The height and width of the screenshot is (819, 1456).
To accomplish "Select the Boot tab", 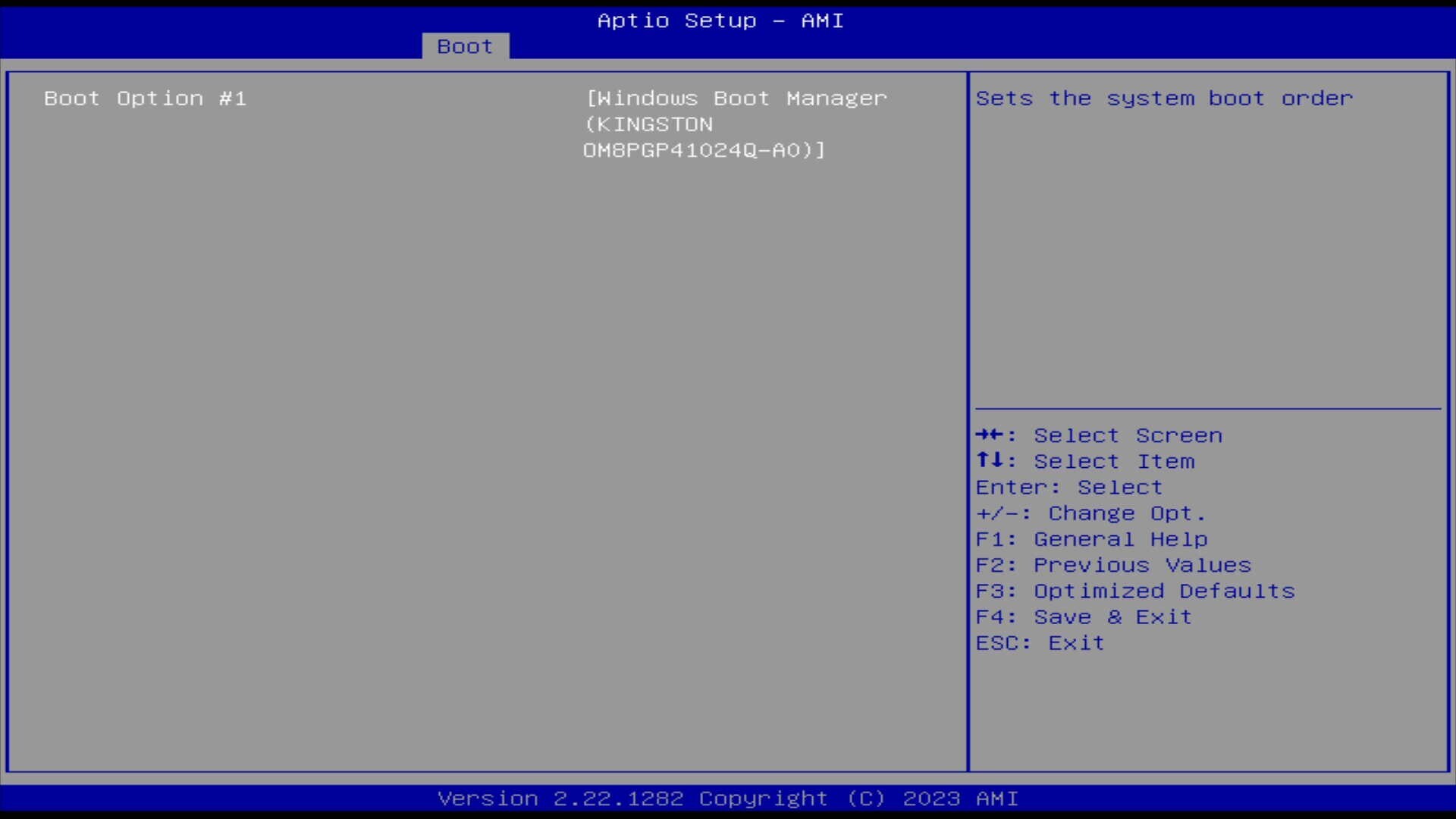I will click(465, 46).
